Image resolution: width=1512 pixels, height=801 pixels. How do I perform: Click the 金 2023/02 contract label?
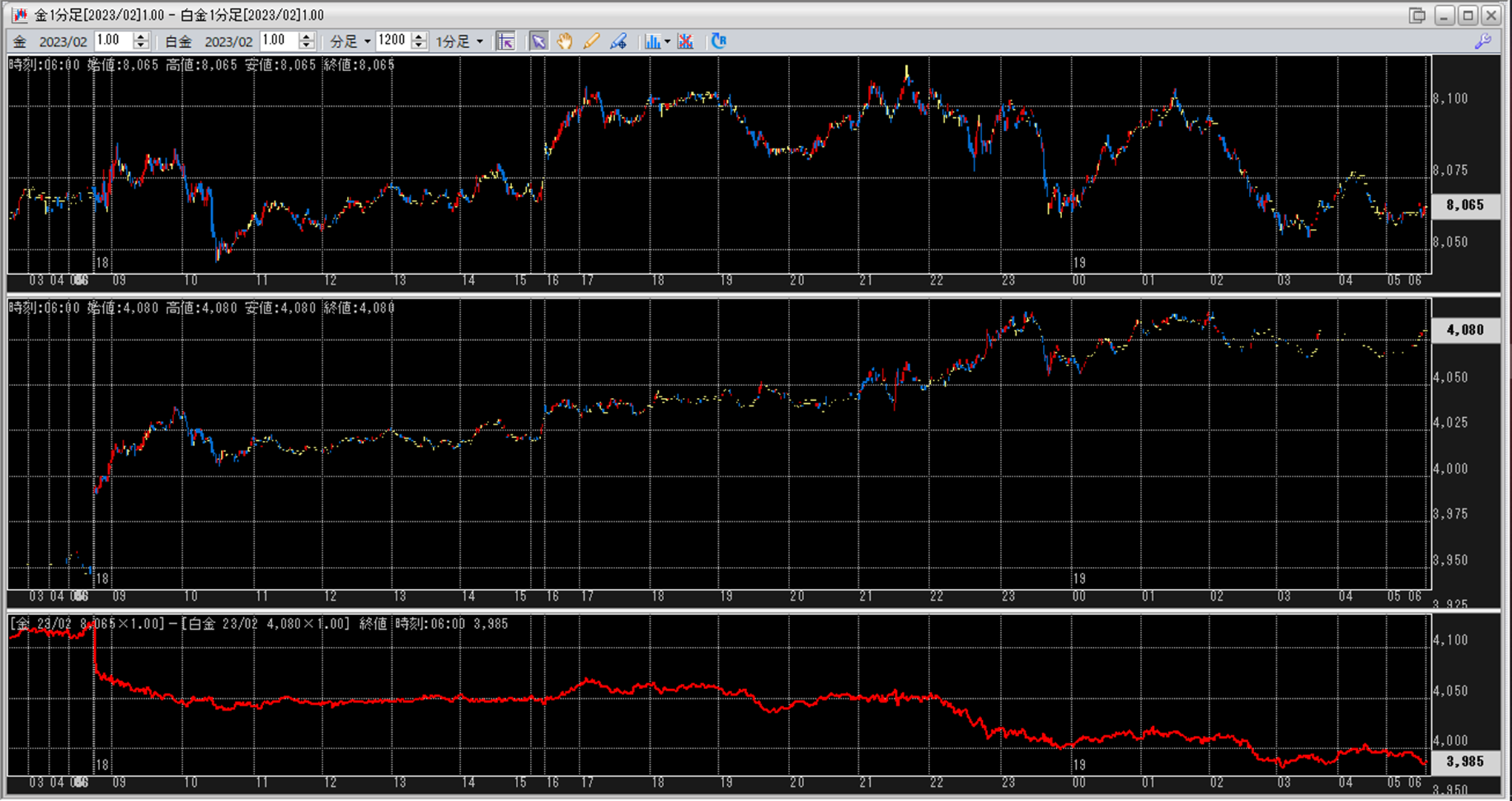point(50,41)
